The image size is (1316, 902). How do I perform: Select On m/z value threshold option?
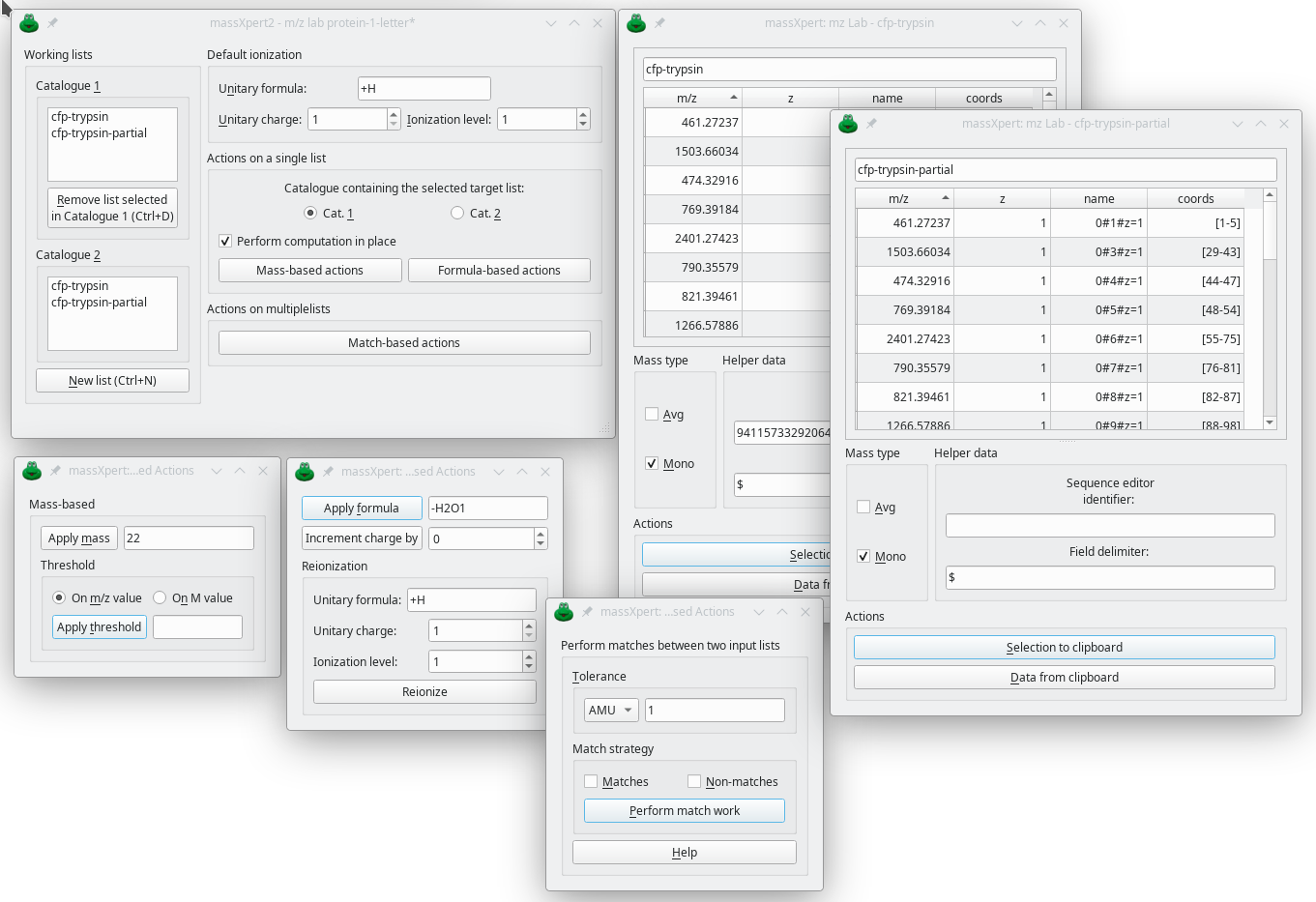coord(59,597)
